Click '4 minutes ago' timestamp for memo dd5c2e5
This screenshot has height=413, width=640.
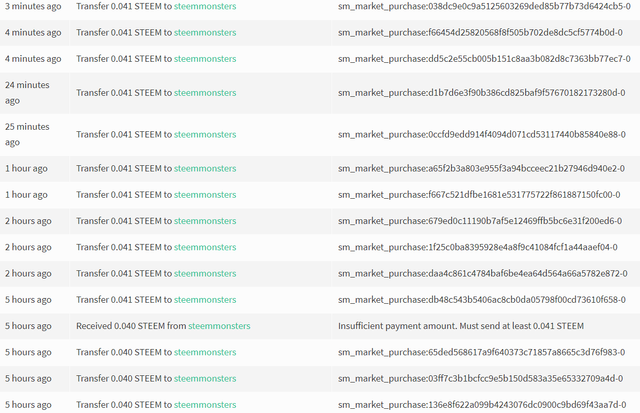point(33,58)
